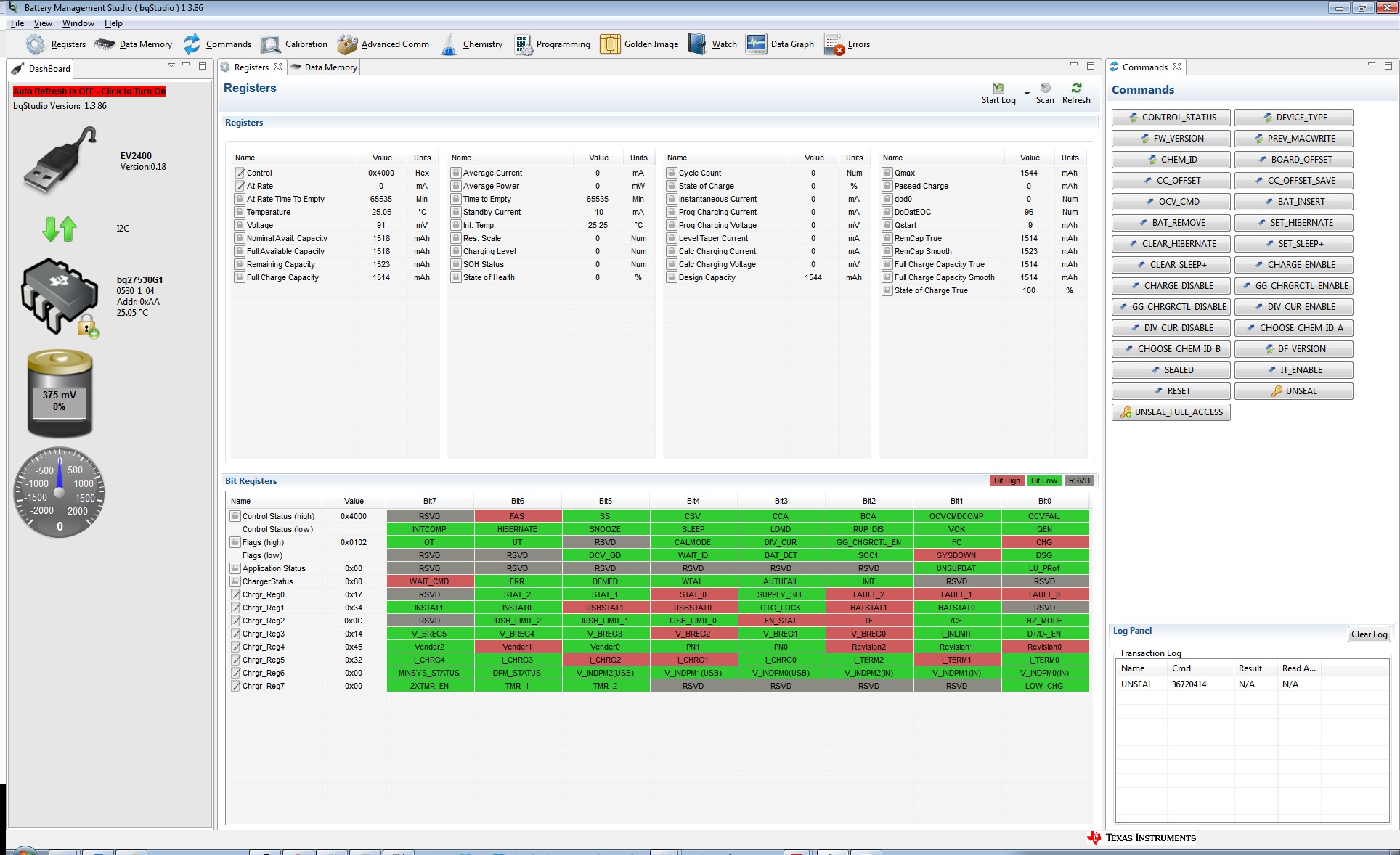The height and width of the screenshot is (855, 1400).
Task: Open the Help menu
Action: [x=113, y=23]
